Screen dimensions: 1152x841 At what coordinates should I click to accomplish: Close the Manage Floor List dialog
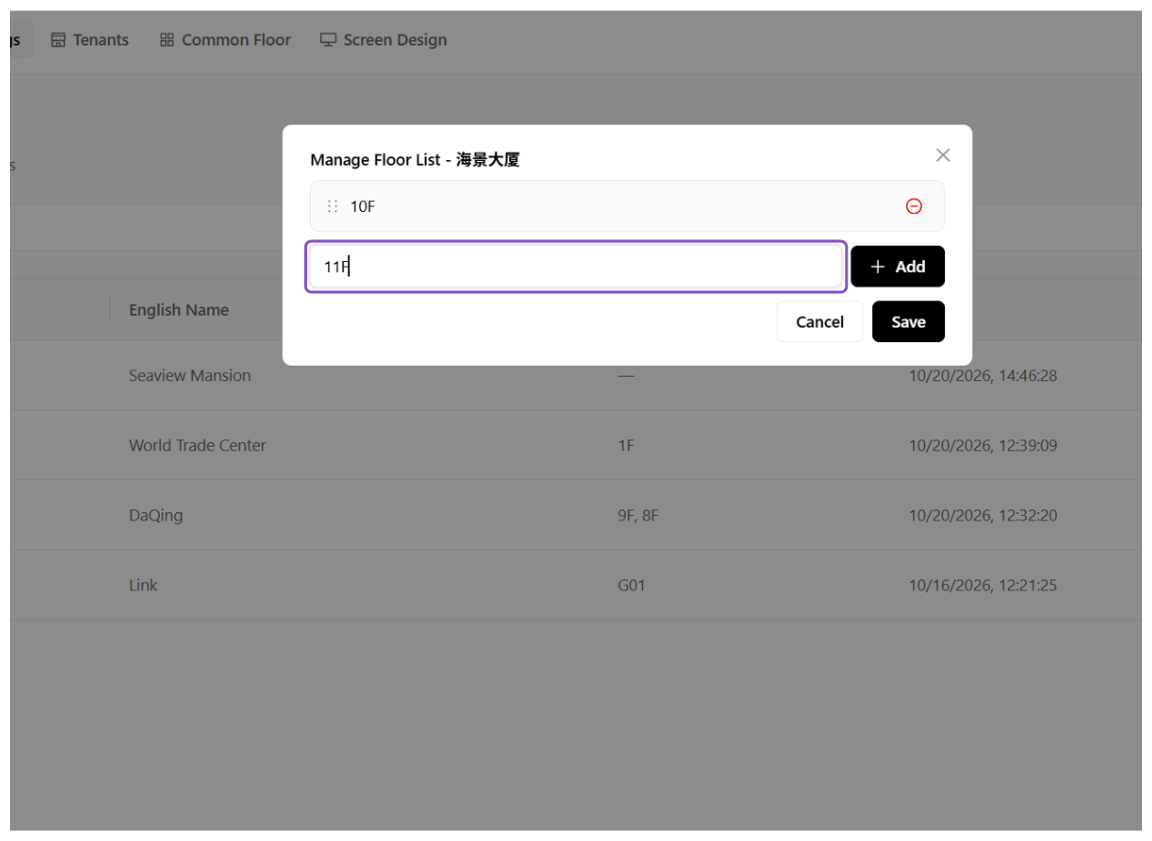tap(943, 155)
